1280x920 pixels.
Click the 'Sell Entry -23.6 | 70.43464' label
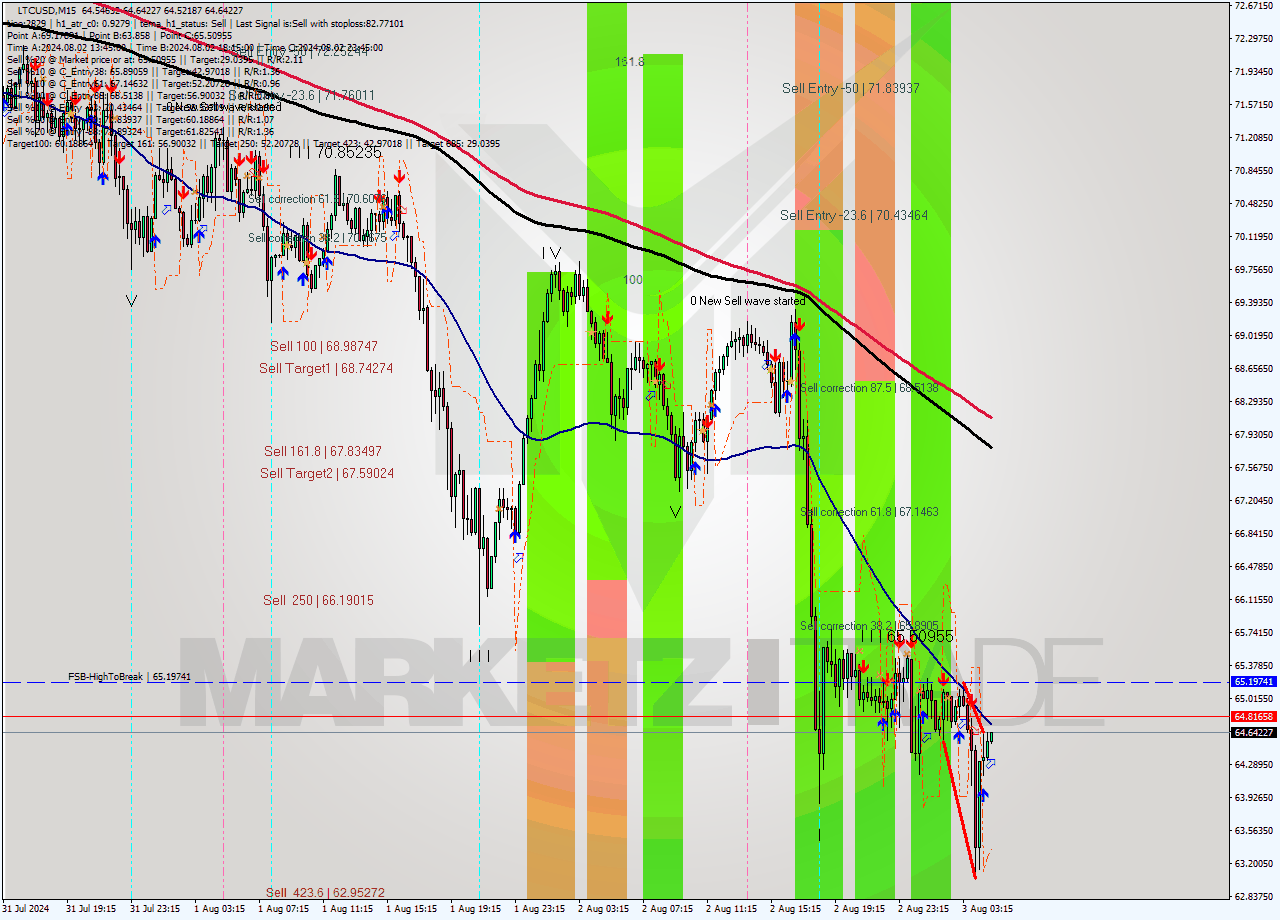(854, 215)
